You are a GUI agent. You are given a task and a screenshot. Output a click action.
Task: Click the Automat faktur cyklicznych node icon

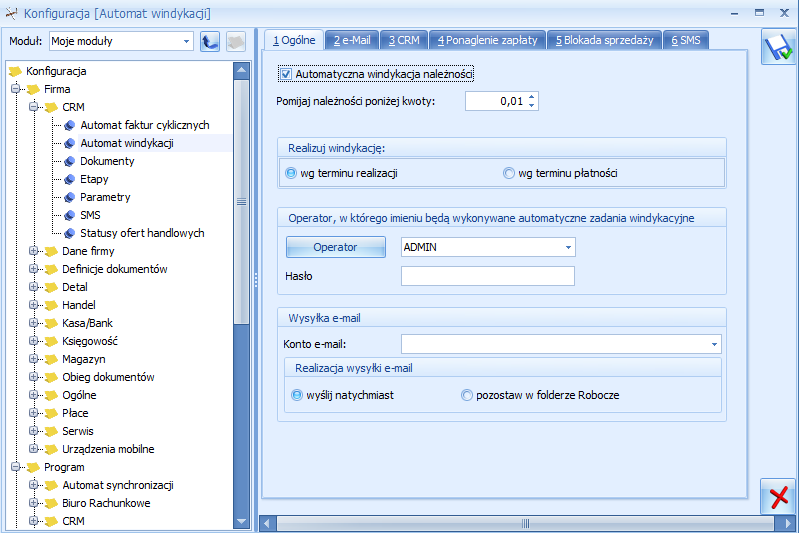coord(70,125)
